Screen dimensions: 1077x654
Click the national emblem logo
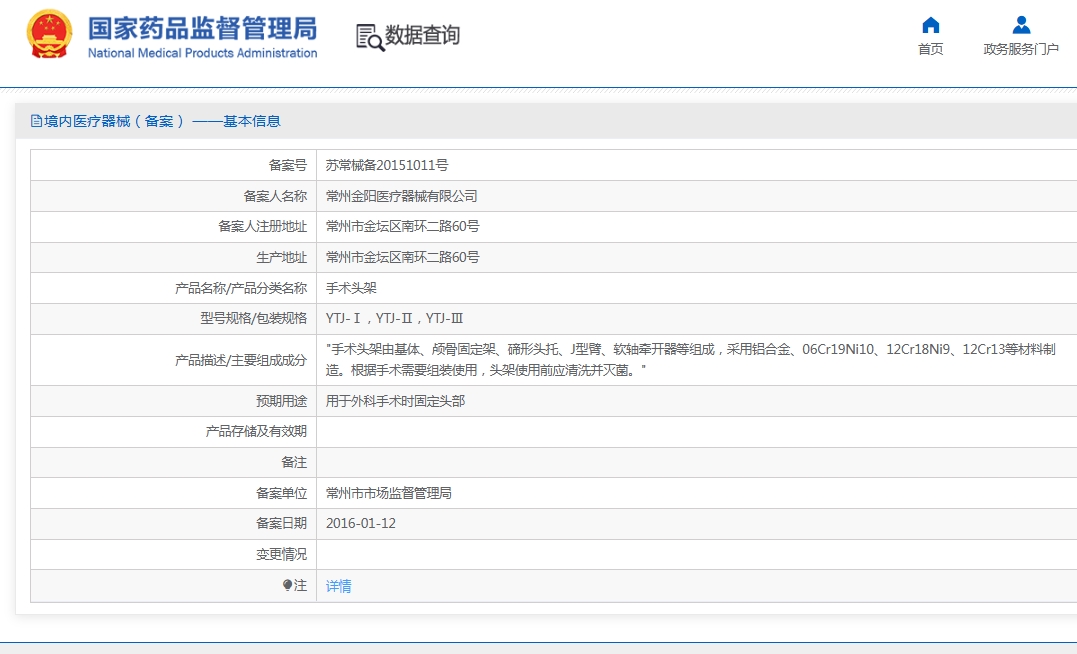pos(49,35)
